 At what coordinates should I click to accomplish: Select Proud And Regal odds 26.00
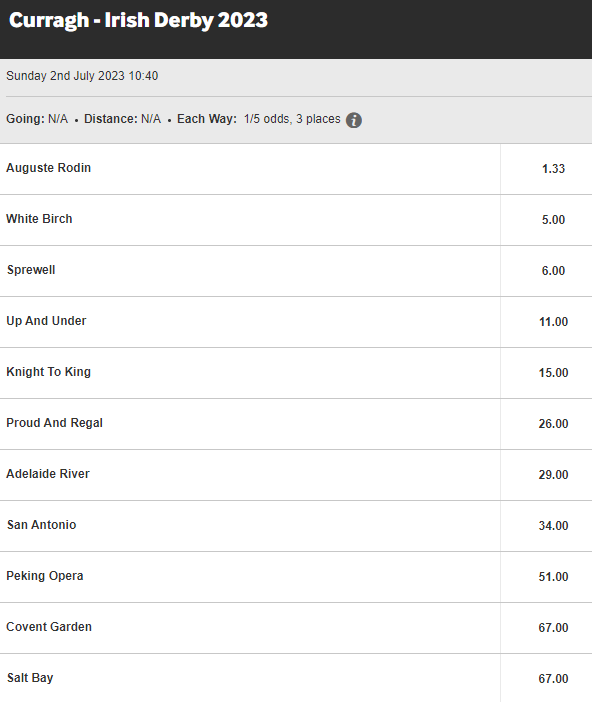546,424
